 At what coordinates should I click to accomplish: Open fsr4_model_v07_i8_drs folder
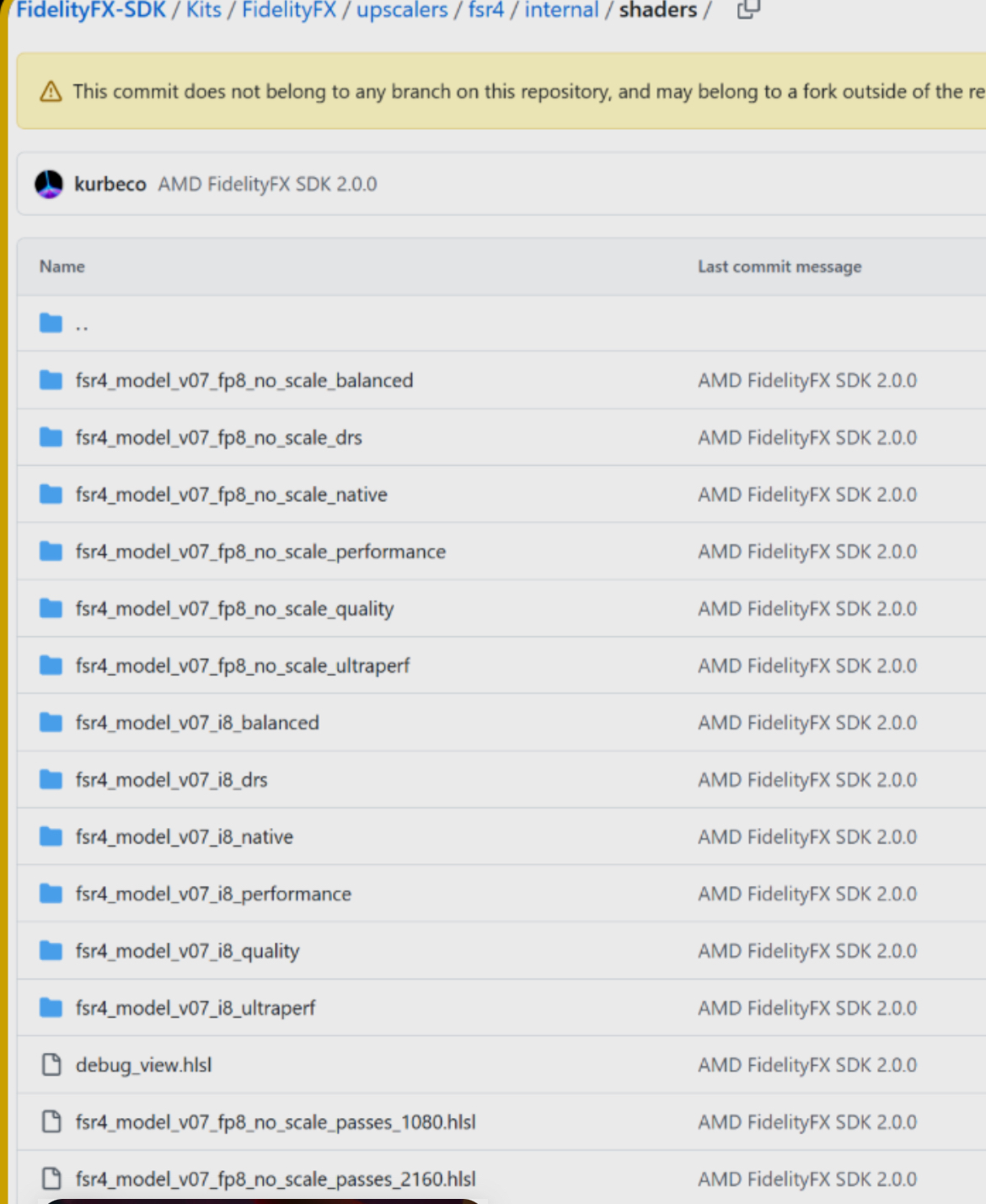point(172,780)
